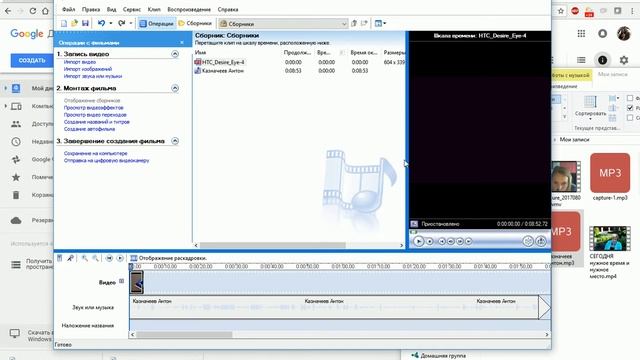Click Отправка на цифровую видеокамеру link

click(x=107, y=160)
